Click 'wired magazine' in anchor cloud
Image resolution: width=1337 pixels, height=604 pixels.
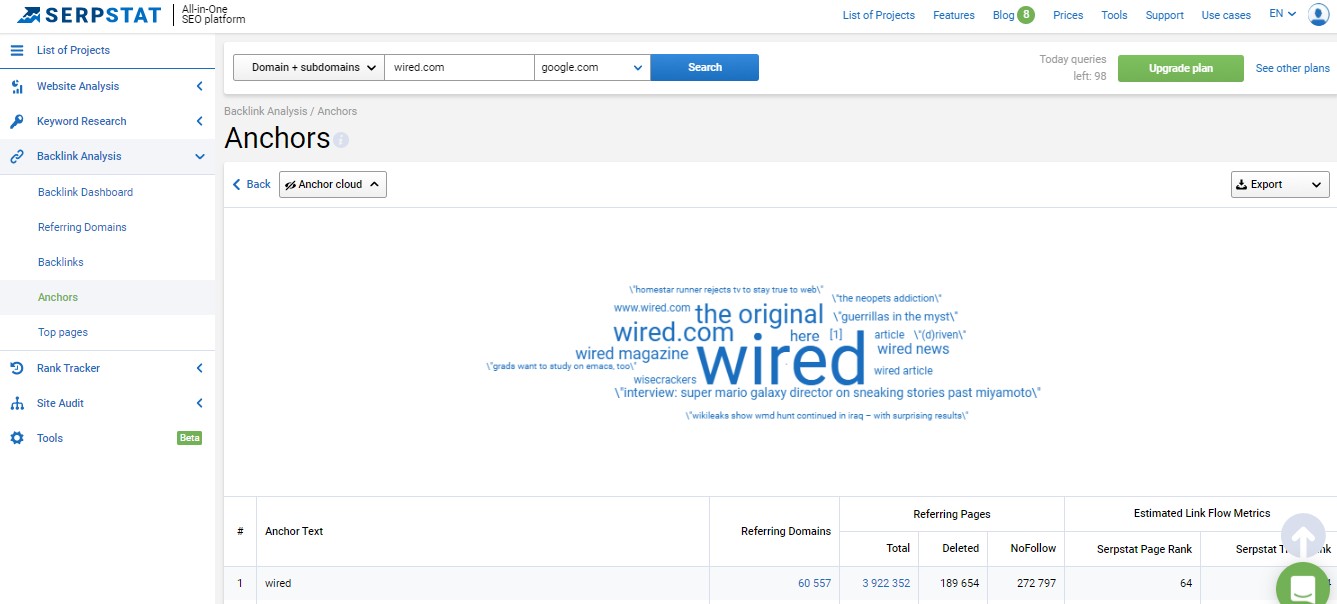[x=632, y=354]
